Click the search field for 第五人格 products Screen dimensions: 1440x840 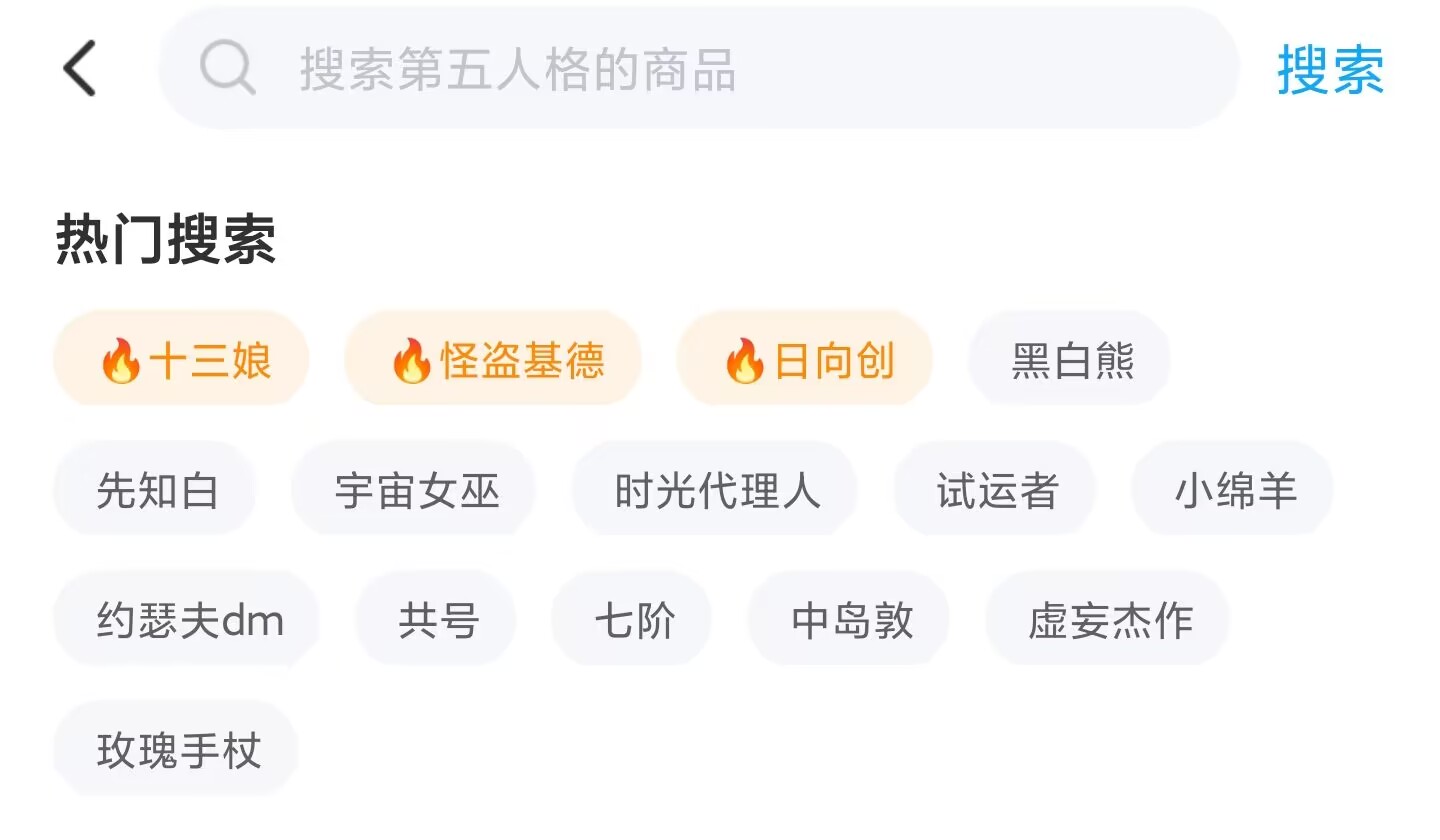click(x=700, y=69)
